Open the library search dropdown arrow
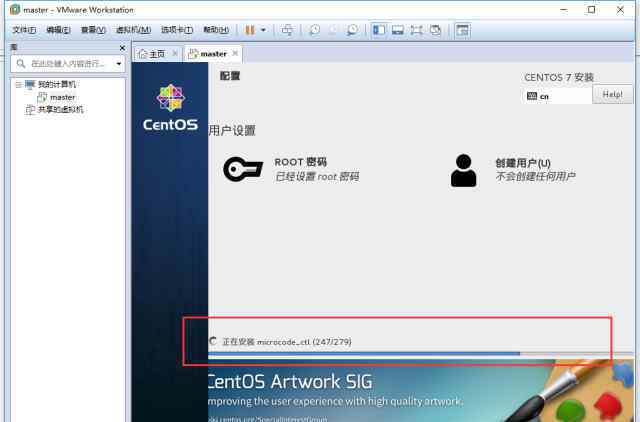Screen dimensions: 640x422 tap(119, 64)
